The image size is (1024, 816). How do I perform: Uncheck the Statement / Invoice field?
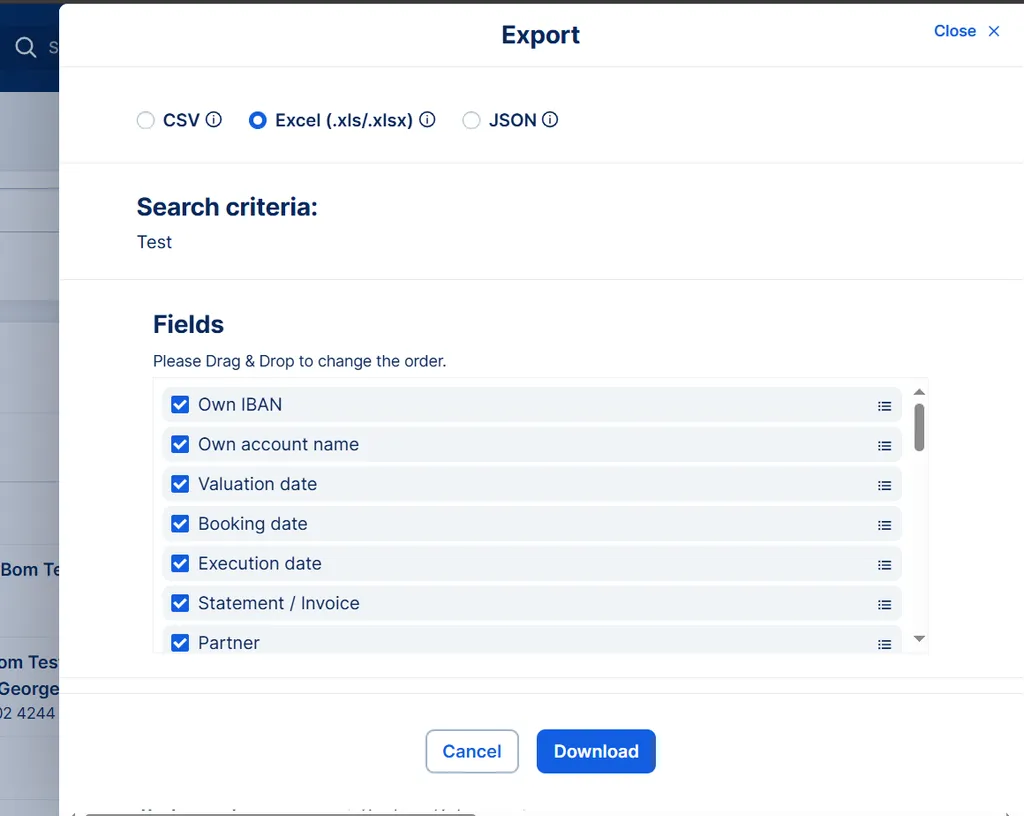[180, 603]
